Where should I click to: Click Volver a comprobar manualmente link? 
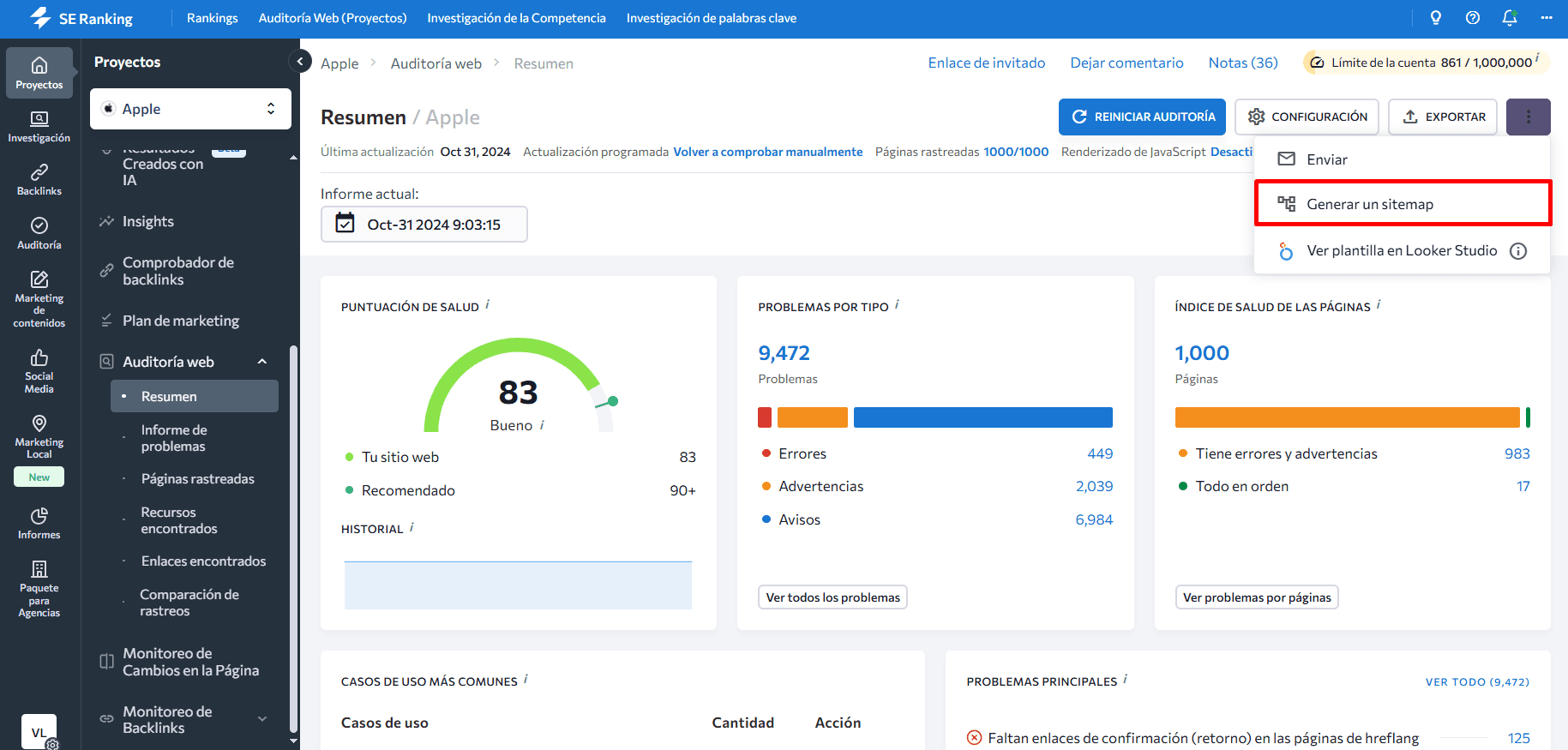tap(768, 152)
